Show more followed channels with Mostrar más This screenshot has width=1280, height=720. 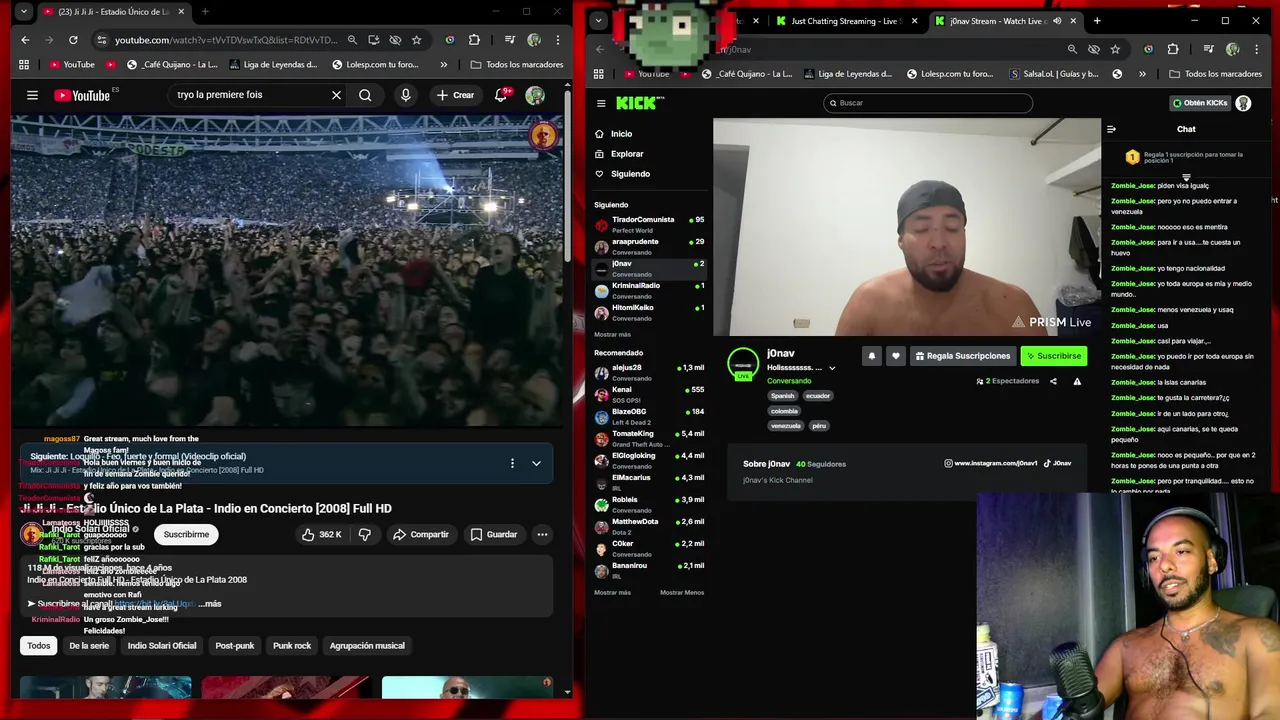coord(612,334)
